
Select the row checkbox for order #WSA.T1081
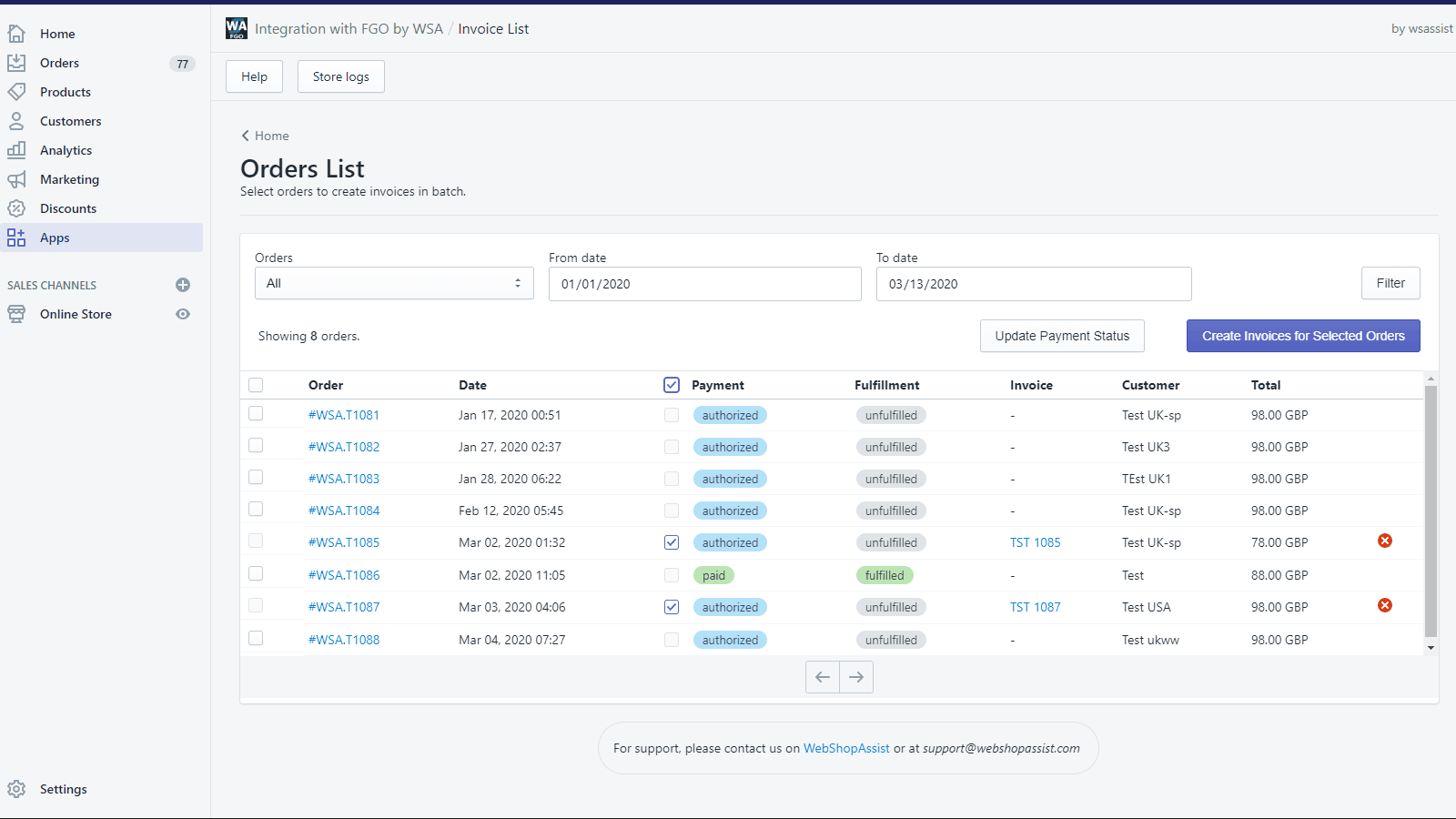click(256, 414)
